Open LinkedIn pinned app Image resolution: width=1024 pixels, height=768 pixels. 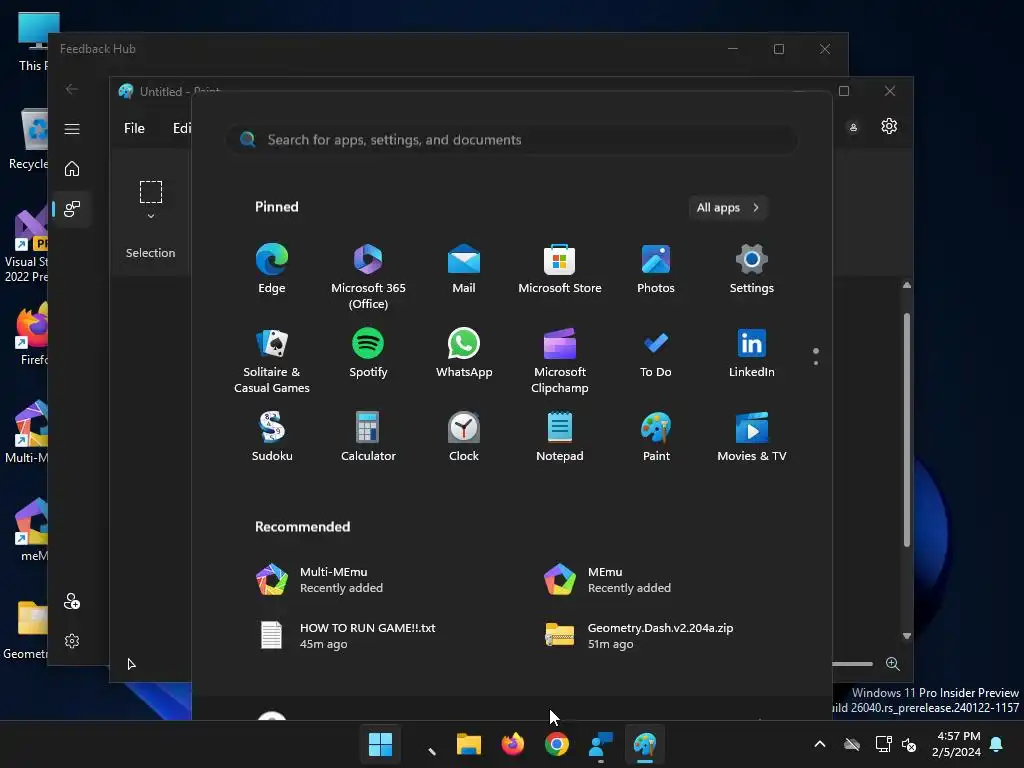pos(752,353)
